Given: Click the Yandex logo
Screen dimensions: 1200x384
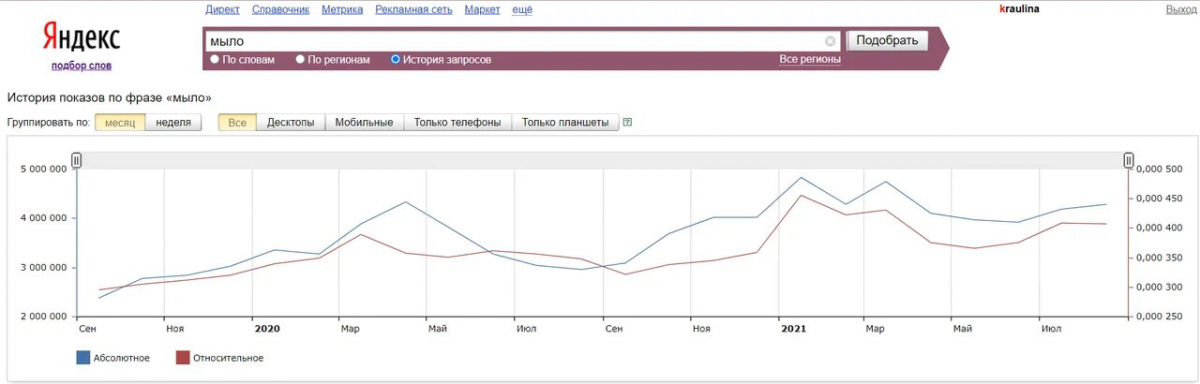Looking at the screenshot, I should pos(81,38).
